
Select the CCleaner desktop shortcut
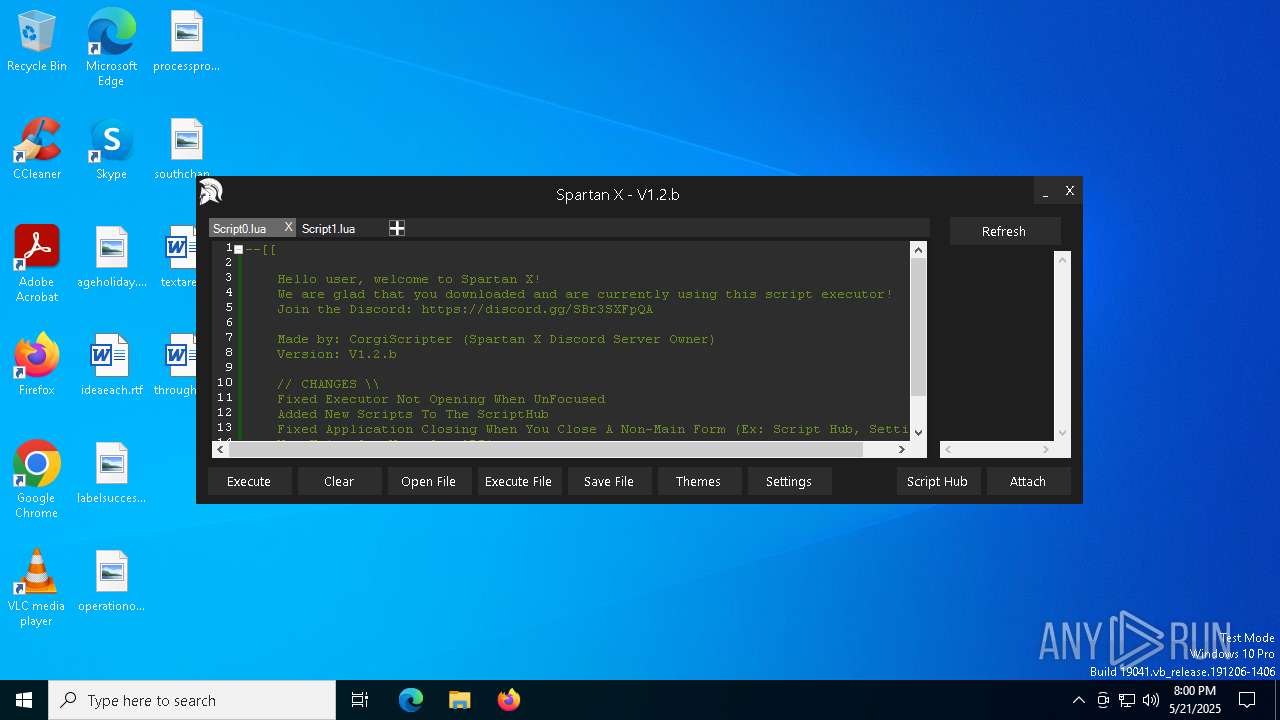[x=37, y=150]
